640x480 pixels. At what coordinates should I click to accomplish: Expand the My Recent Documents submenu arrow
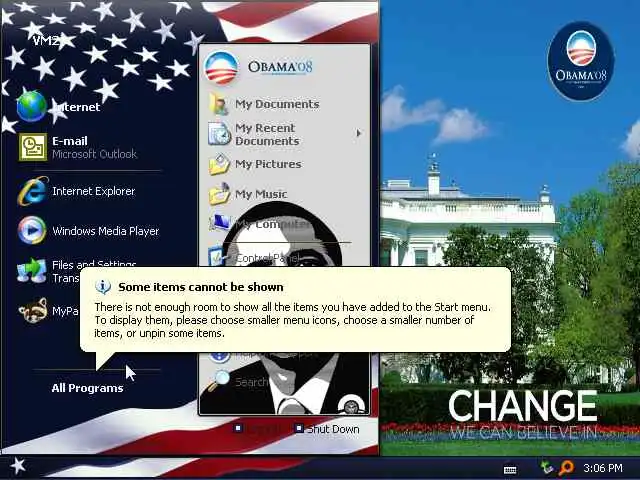358,133
